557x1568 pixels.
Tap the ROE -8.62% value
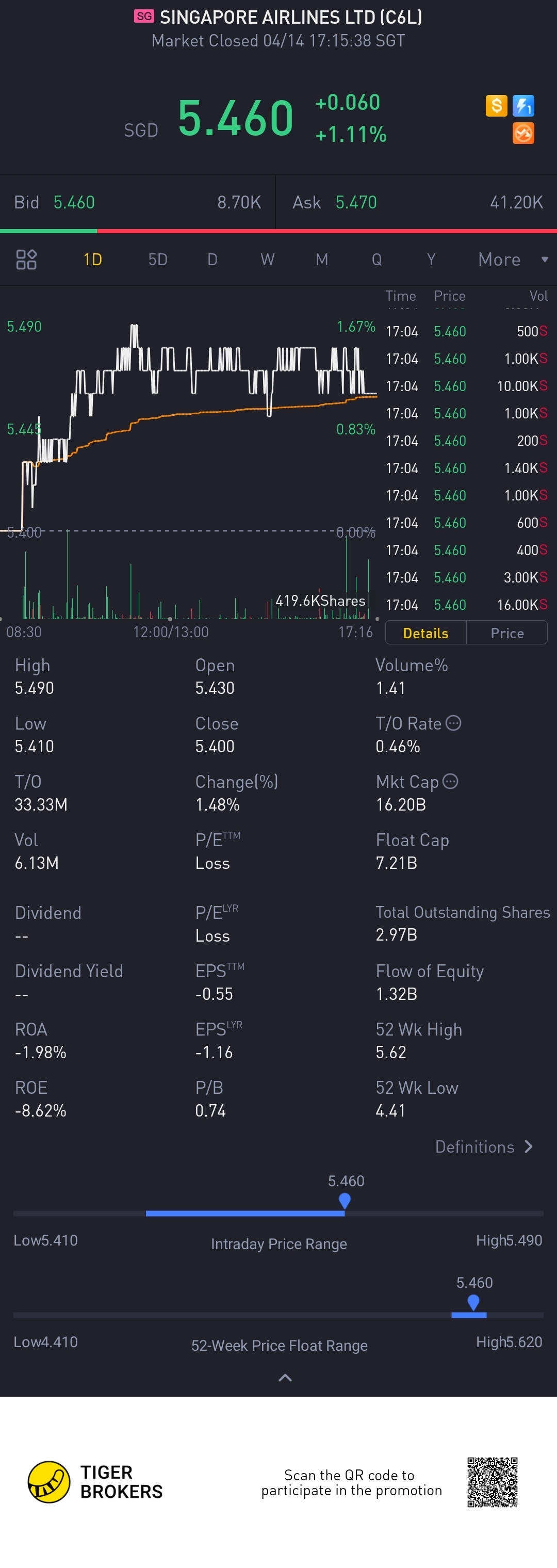coord(40,1110)
